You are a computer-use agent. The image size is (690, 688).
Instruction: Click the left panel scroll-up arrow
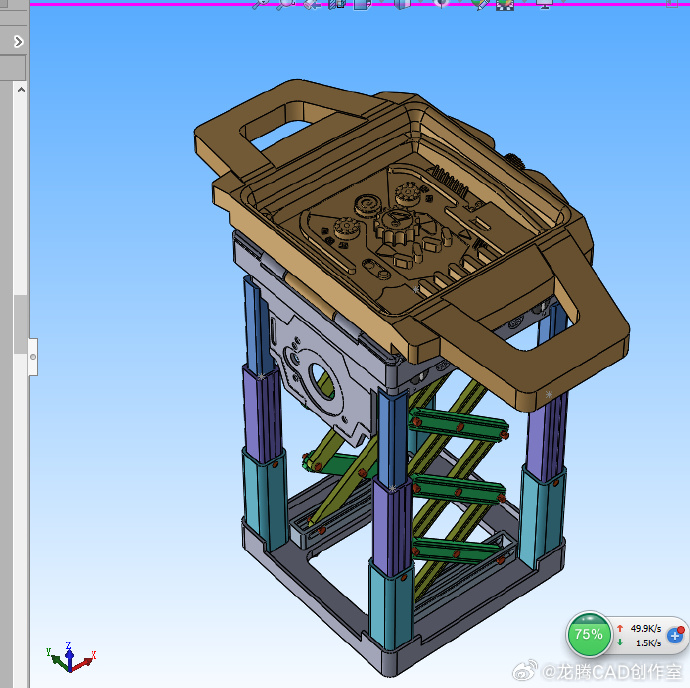[x=19, y=89]
